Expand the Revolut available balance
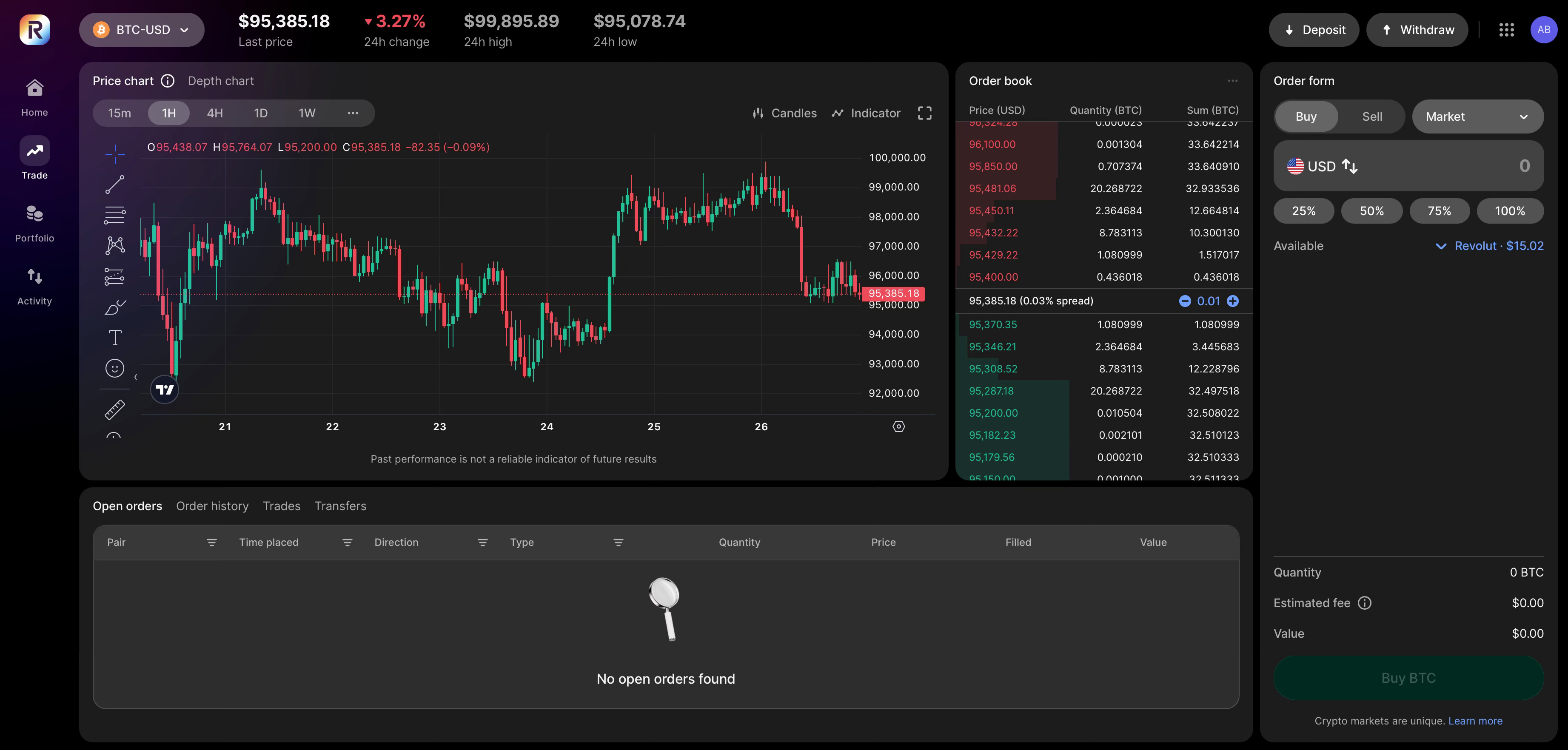This screenshot has height=750, width=1568. coord(1440,246)
